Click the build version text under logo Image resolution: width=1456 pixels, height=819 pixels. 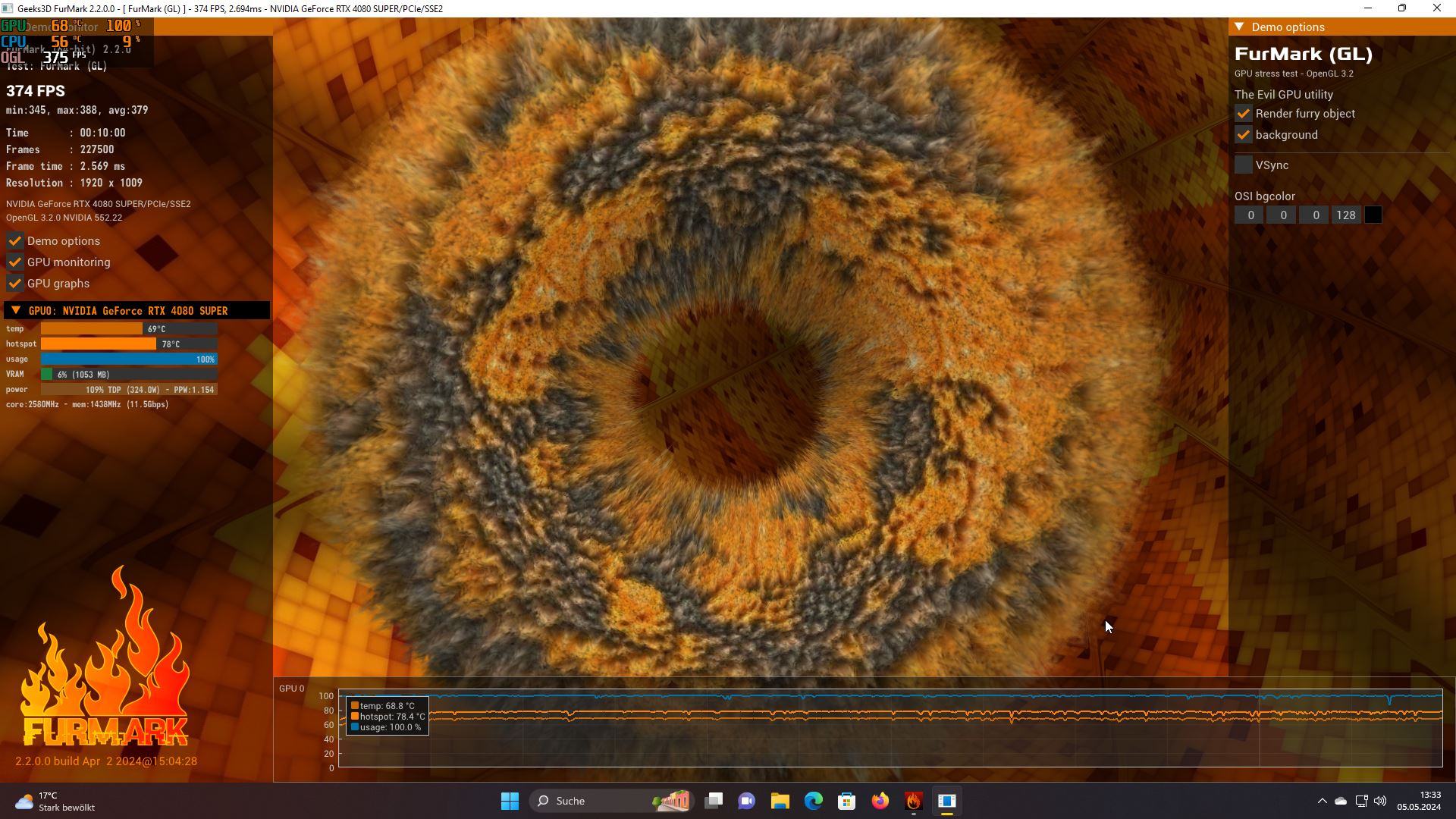pos(106,761)
